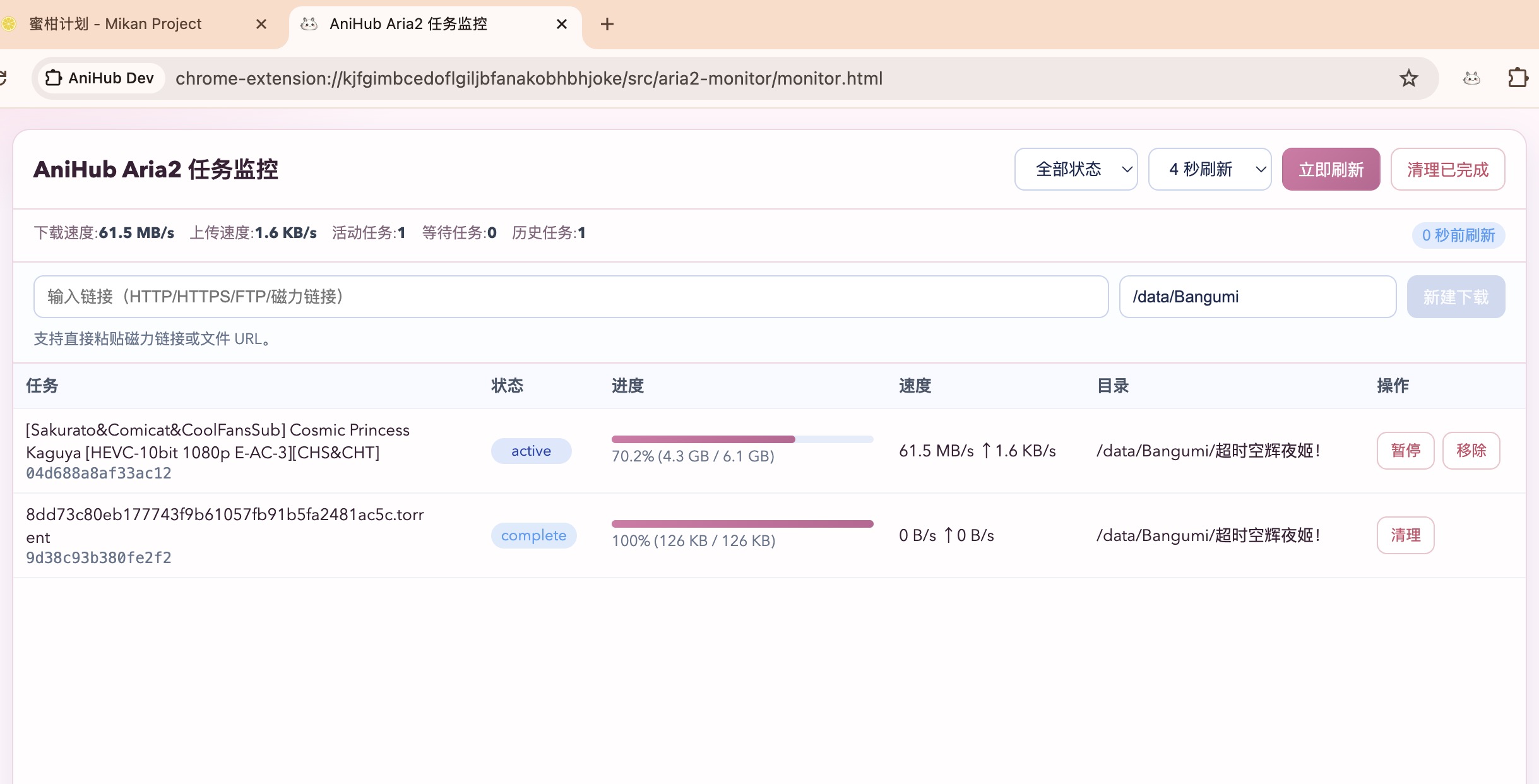Open the 全部状态 status filter dropdown
Viewport: 1539px width, 784px height.
pos(1075,169)
